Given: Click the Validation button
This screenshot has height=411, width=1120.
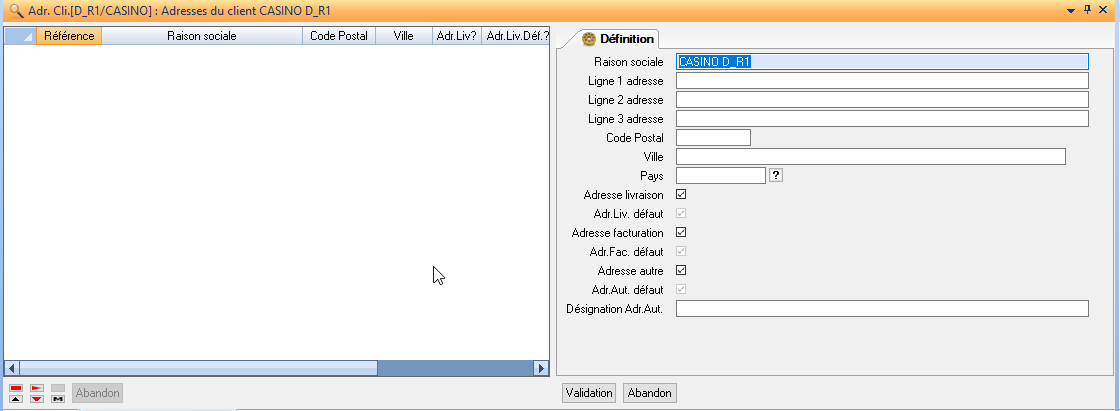Looking at the screenshot, I should [589, 393].
